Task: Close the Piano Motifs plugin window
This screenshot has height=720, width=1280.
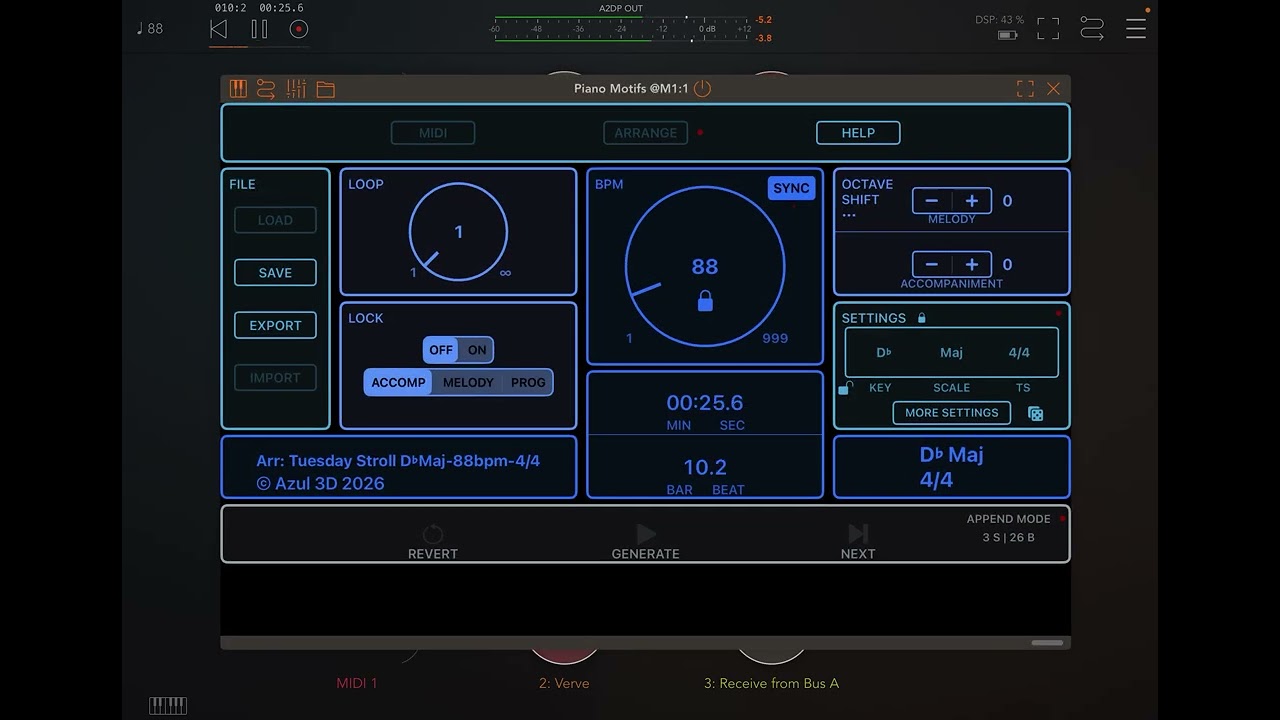Action: (1053, 89)
